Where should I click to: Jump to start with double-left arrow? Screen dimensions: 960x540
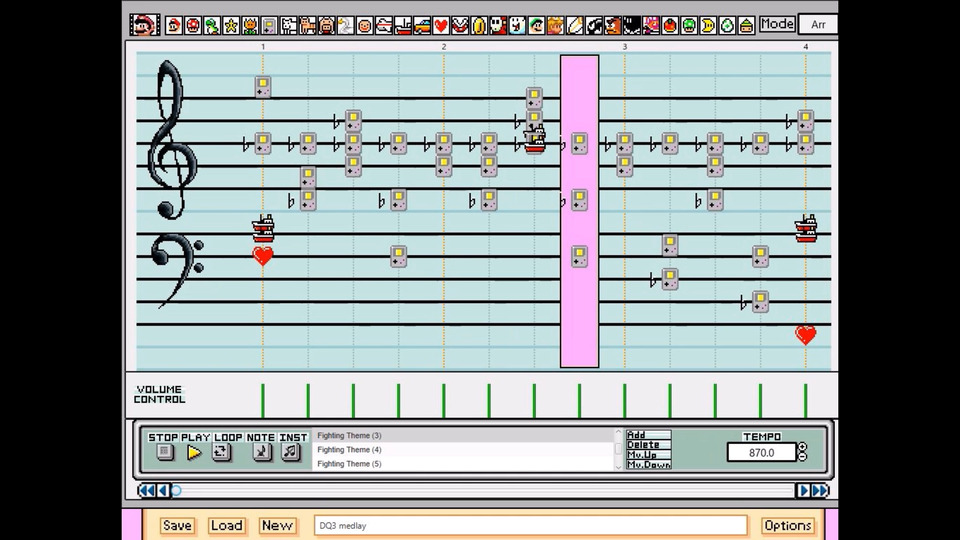point(147,490)
